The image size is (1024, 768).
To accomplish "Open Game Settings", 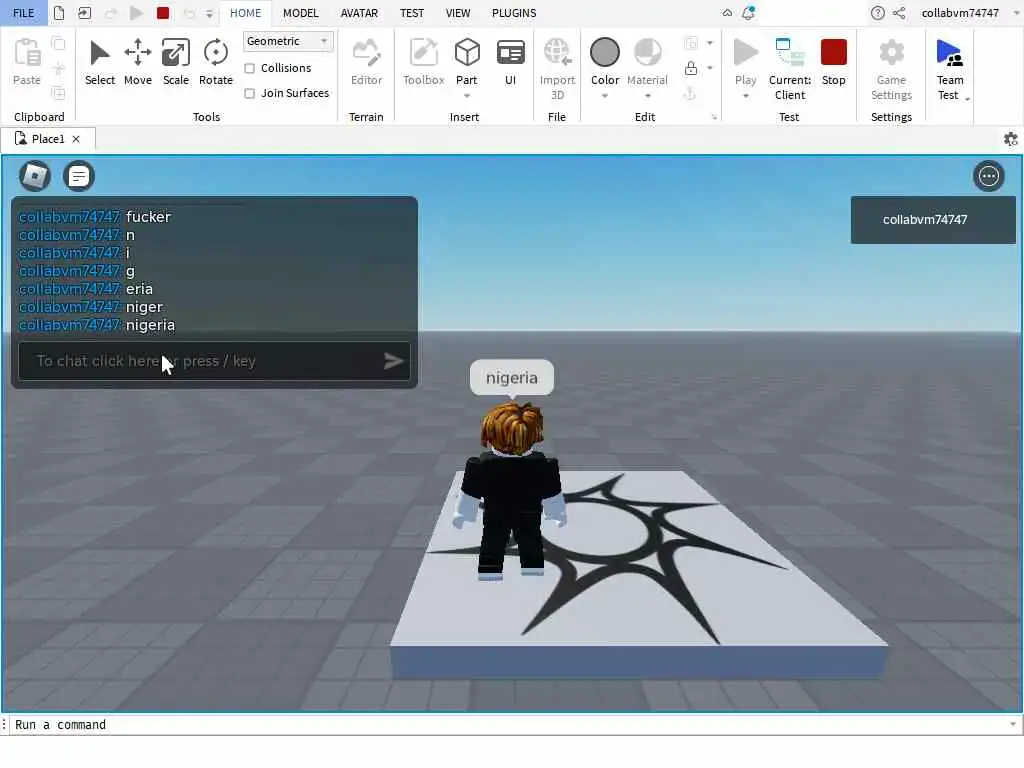I will click(891, 69).
